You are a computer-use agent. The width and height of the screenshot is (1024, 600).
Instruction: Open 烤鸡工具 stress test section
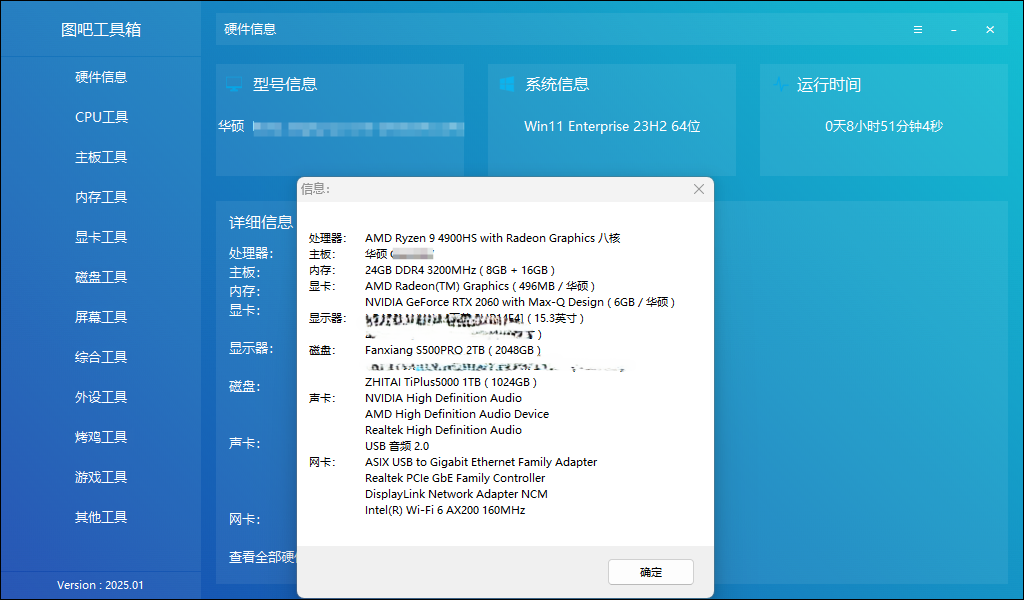[x=101, y=437]
